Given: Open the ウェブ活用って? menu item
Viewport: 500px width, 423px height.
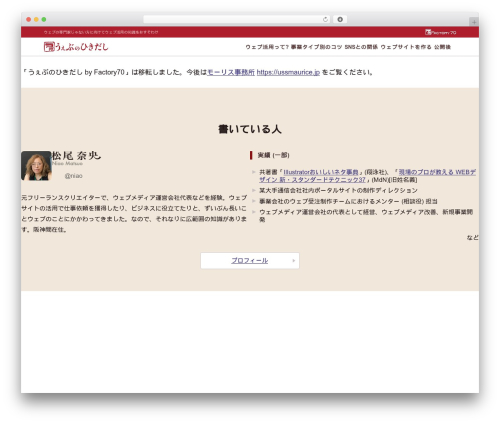Looking at the screenshot, I should click(267, 47).
